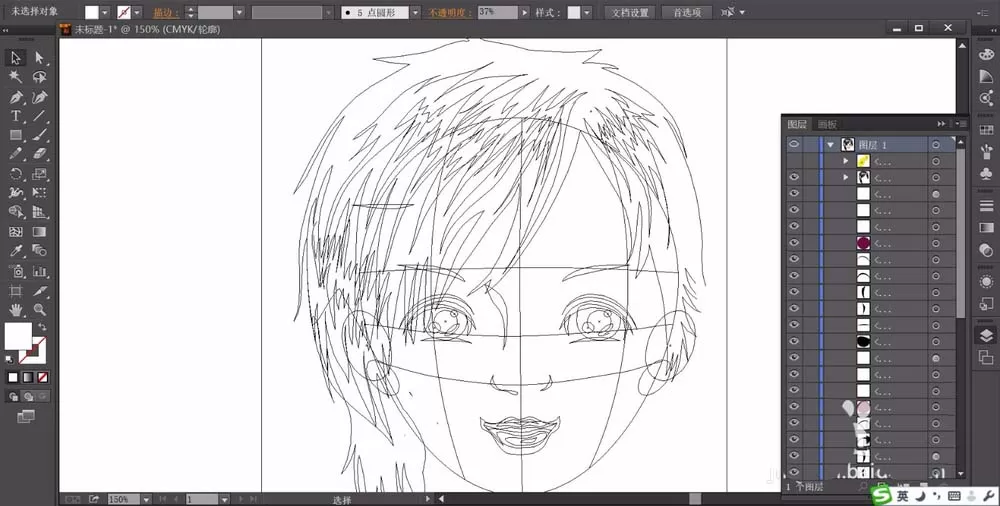Pick the Magic Wand tool
Screen dimensions: 1000x506
pyautogui.click(x=16, y=77)
